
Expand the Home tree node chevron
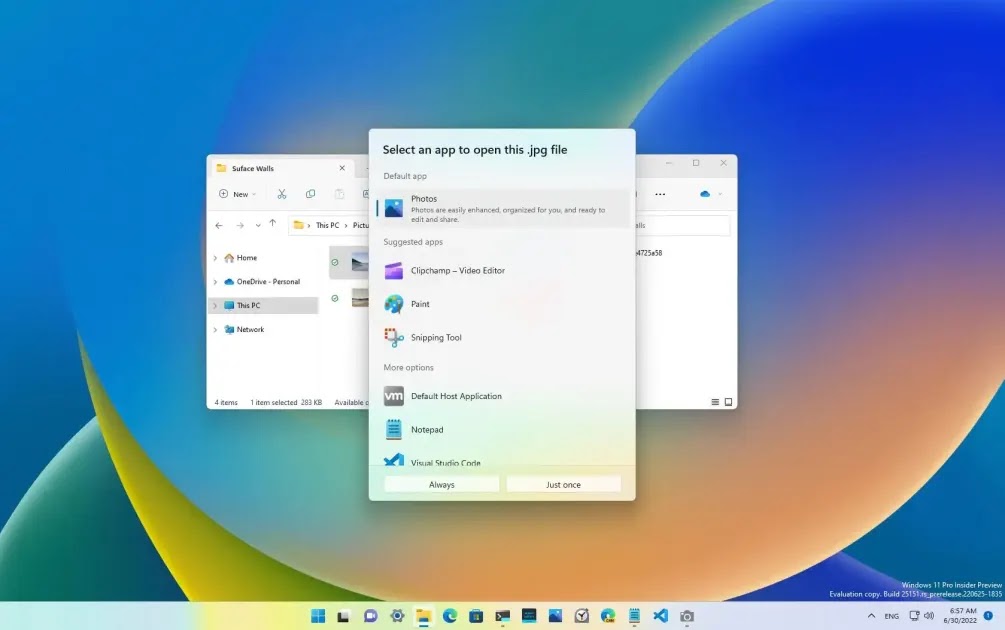215,258
